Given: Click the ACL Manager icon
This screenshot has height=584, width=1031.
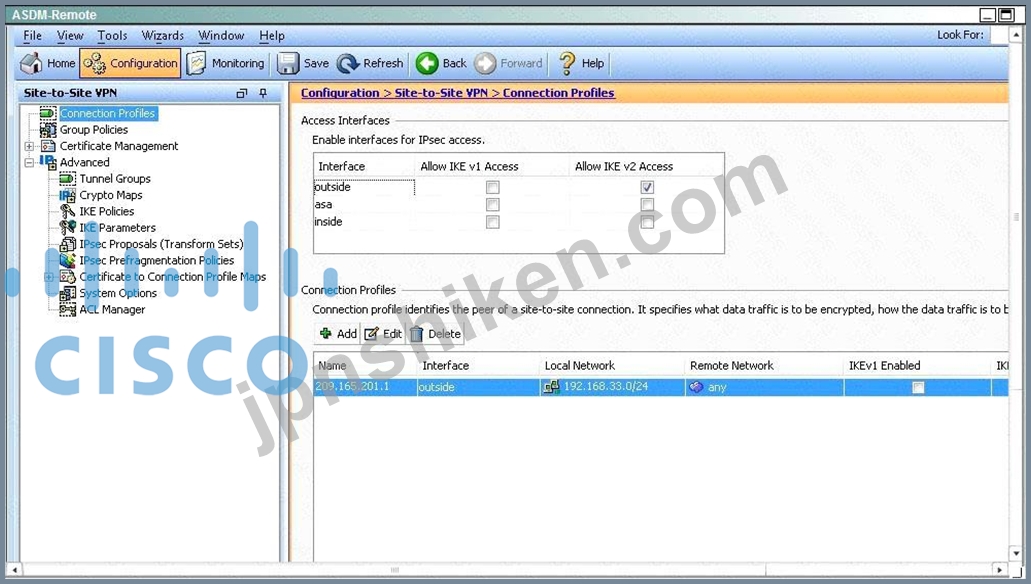Looking at the screenshot, I should [67, 310].
